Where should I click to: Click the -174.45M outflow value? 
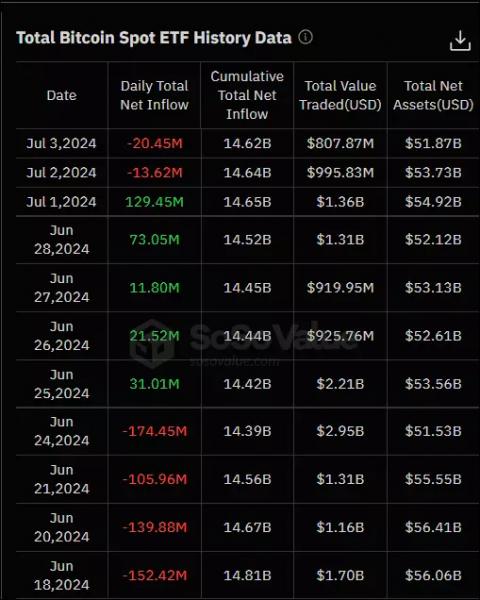tap(155, 432)
